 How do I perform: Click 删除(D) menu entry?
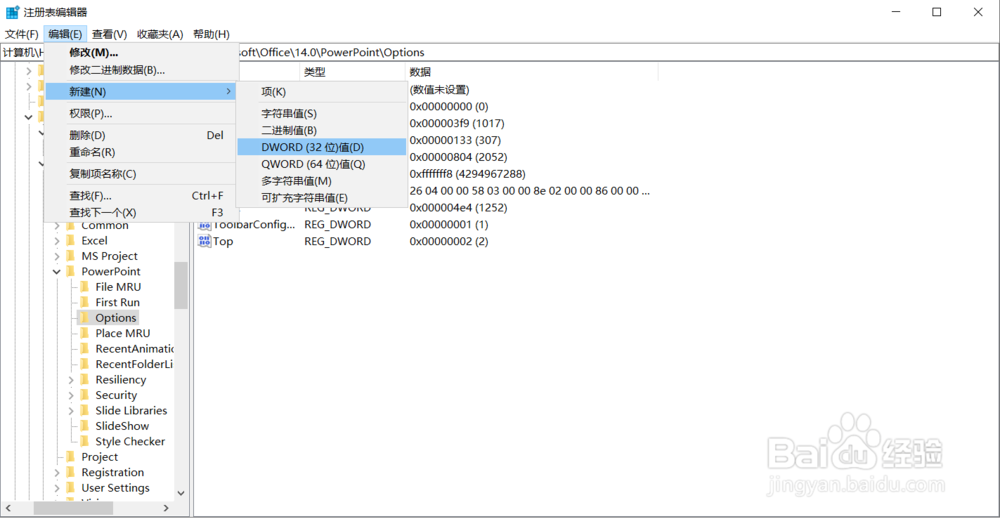pyautogui.click(x=140, y=135)
